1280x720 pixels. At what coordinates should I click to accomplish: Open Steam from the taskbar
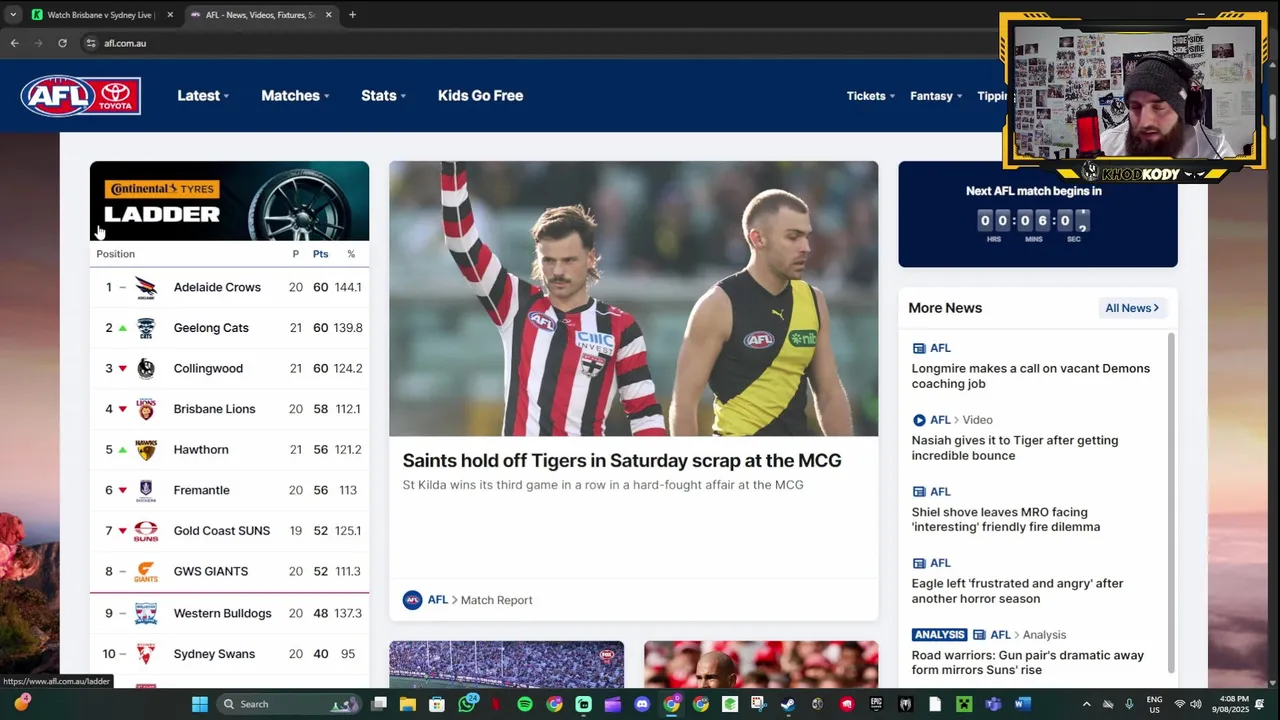788,704
